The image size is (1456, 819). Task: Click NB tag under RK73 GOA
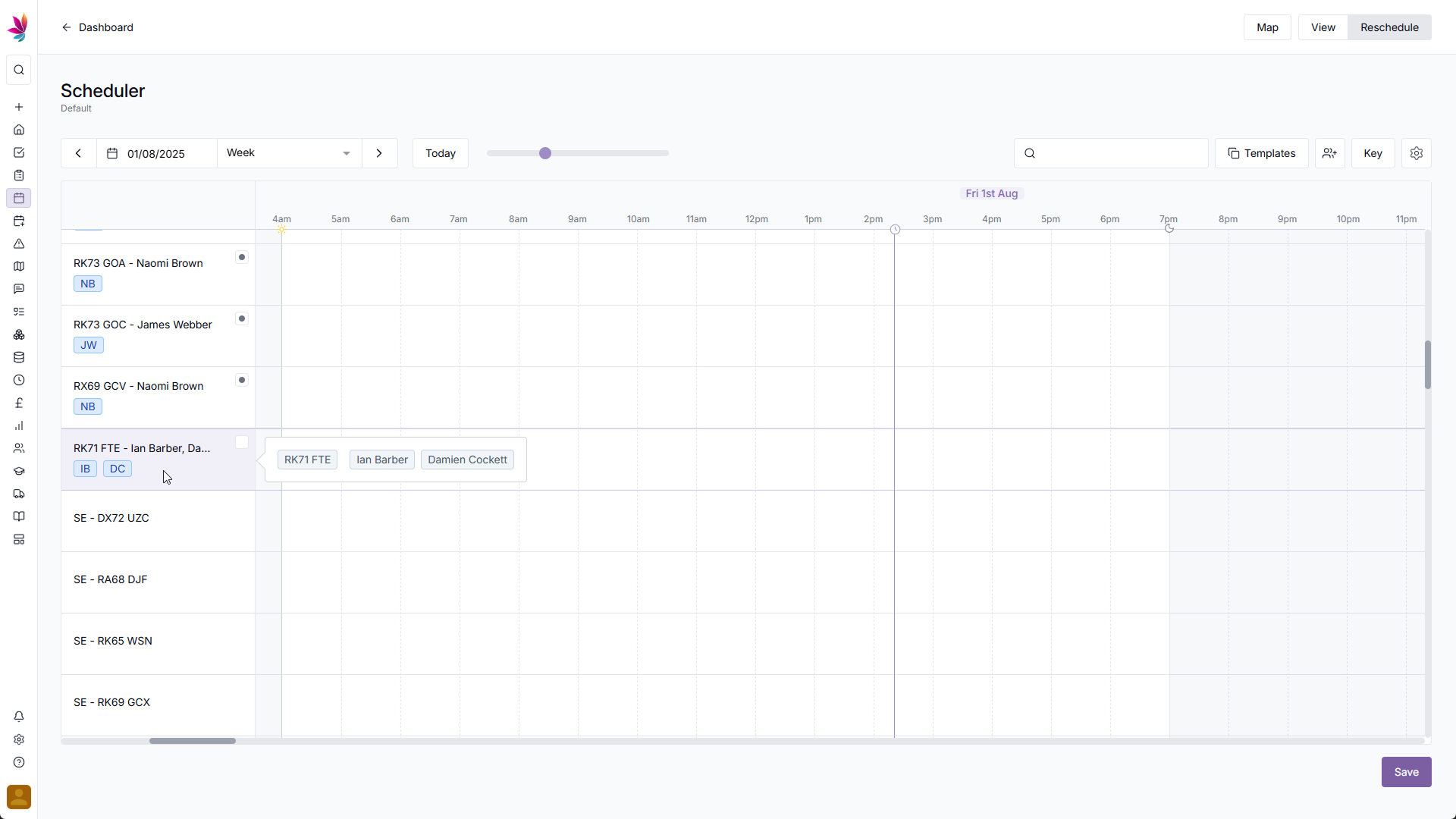88,284
